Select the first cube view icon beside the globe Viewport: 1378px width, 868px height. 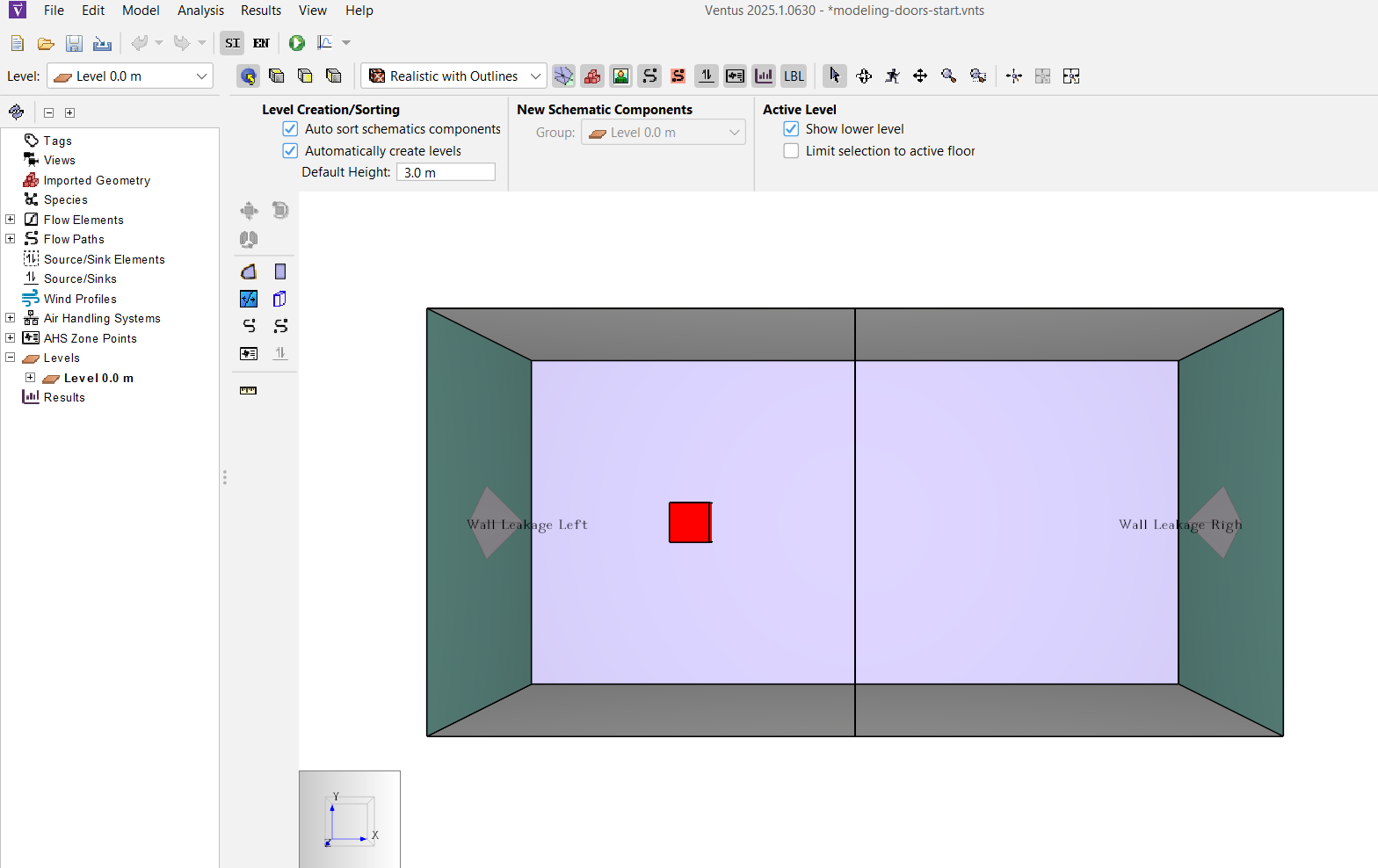coord(277,76)
